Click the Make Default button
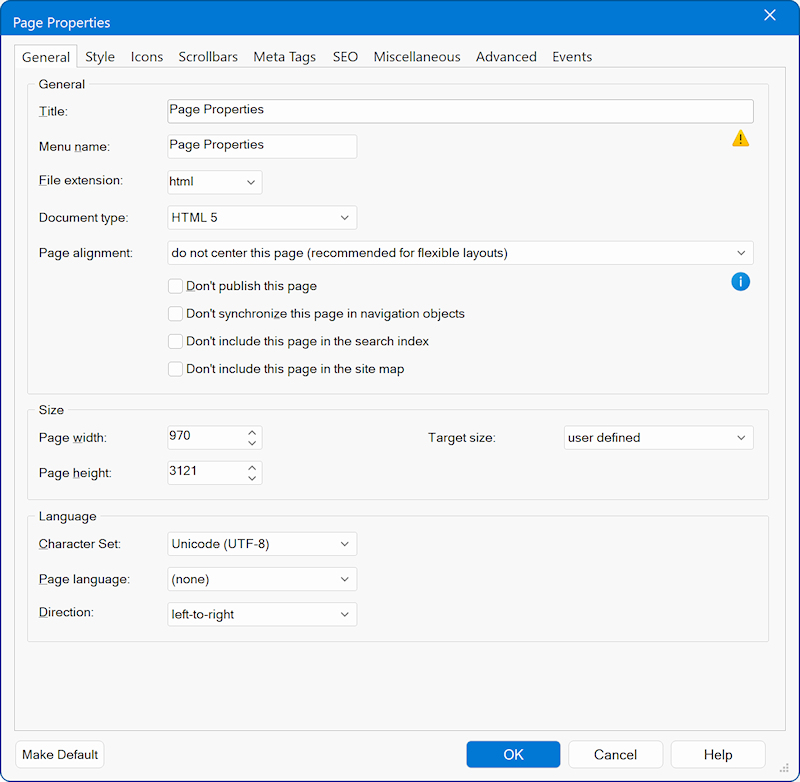 60,755
